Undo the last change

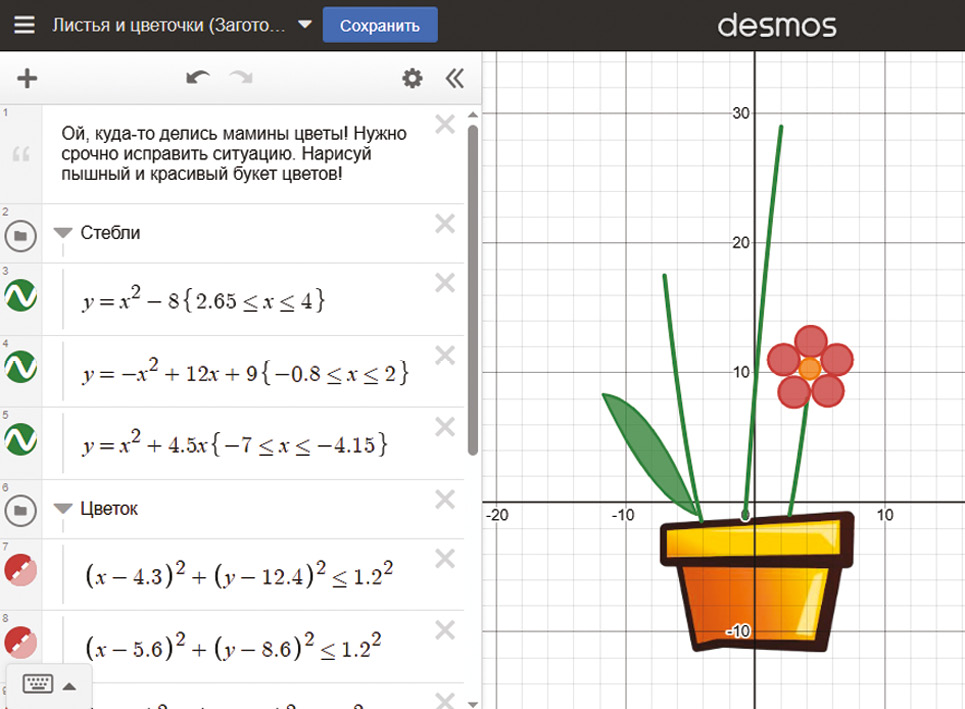tap(198, 79)
